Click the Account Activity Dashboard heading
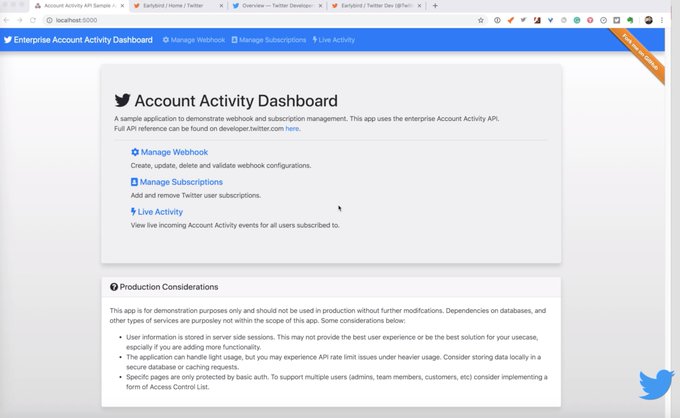 (226, 101)
